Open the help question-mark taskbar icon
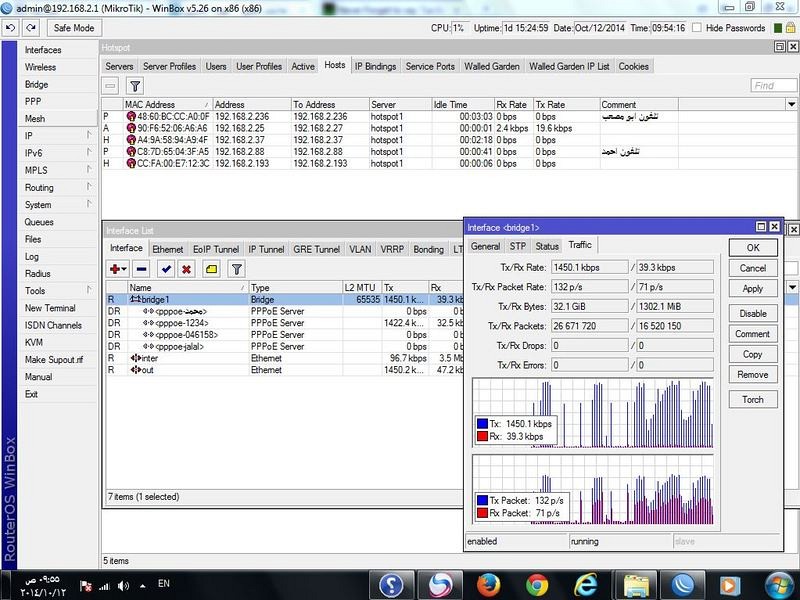Viewport: 800px width, 600px height. coord(391,585)
